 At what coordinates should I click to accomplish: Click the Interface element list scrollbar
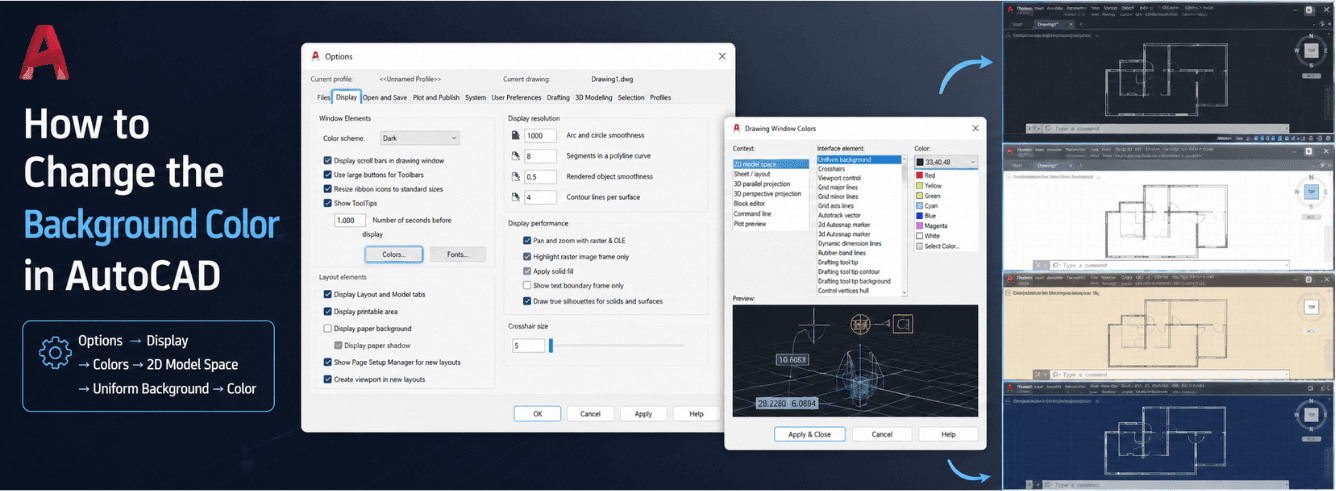(905, 225)
